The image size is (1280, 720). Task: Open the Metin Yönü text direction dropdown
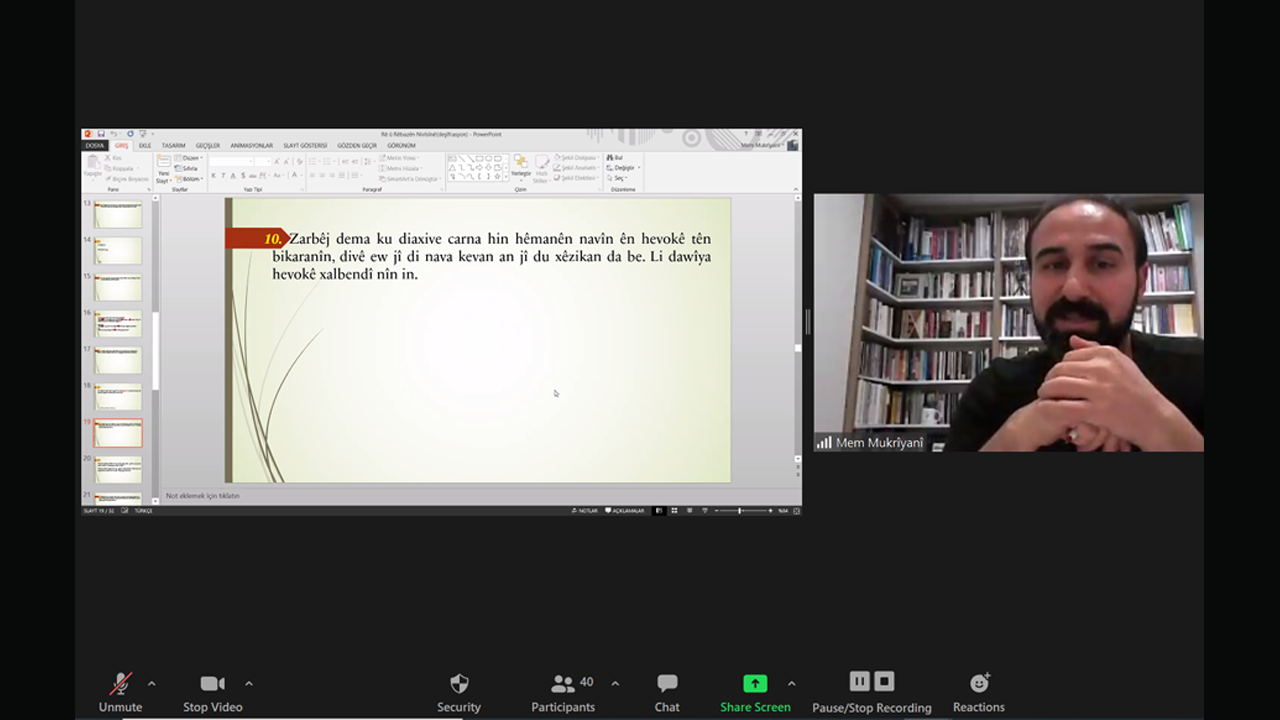[x=398, y=158]
